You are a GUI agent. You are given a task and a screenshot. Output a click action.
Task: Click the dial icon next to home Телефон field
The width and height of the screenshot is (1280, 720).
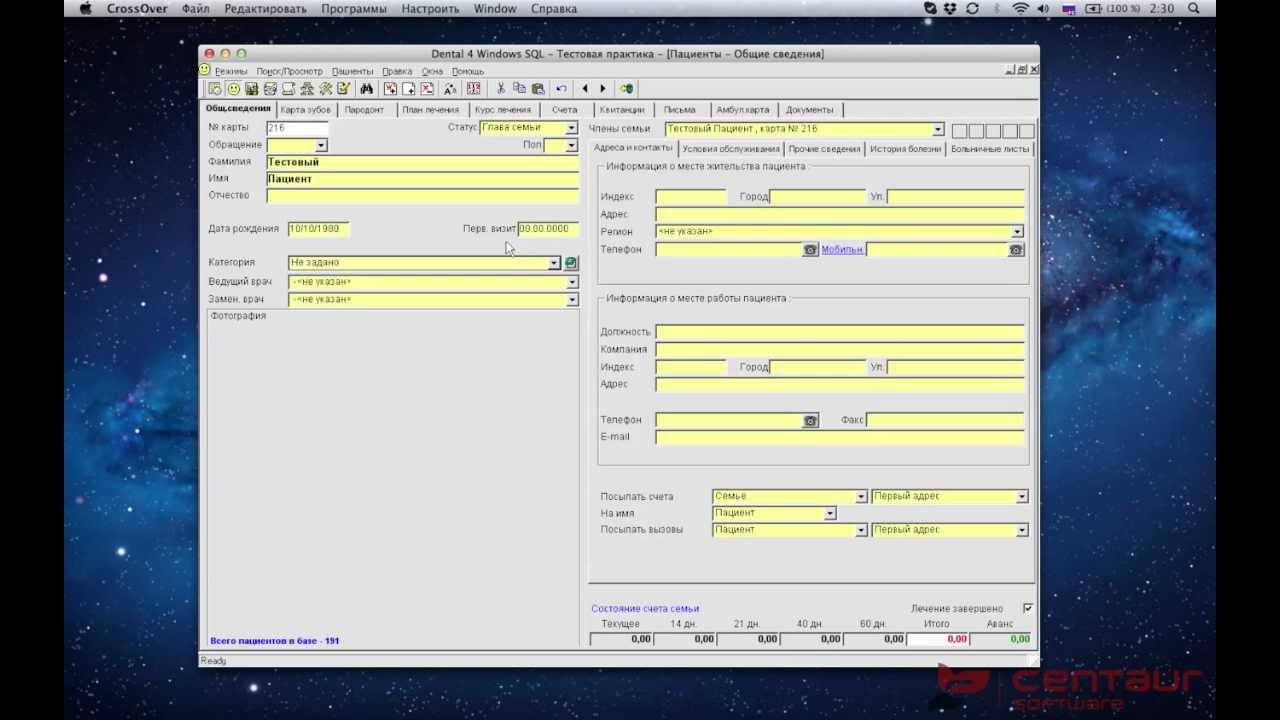click(x=811, y=250)
